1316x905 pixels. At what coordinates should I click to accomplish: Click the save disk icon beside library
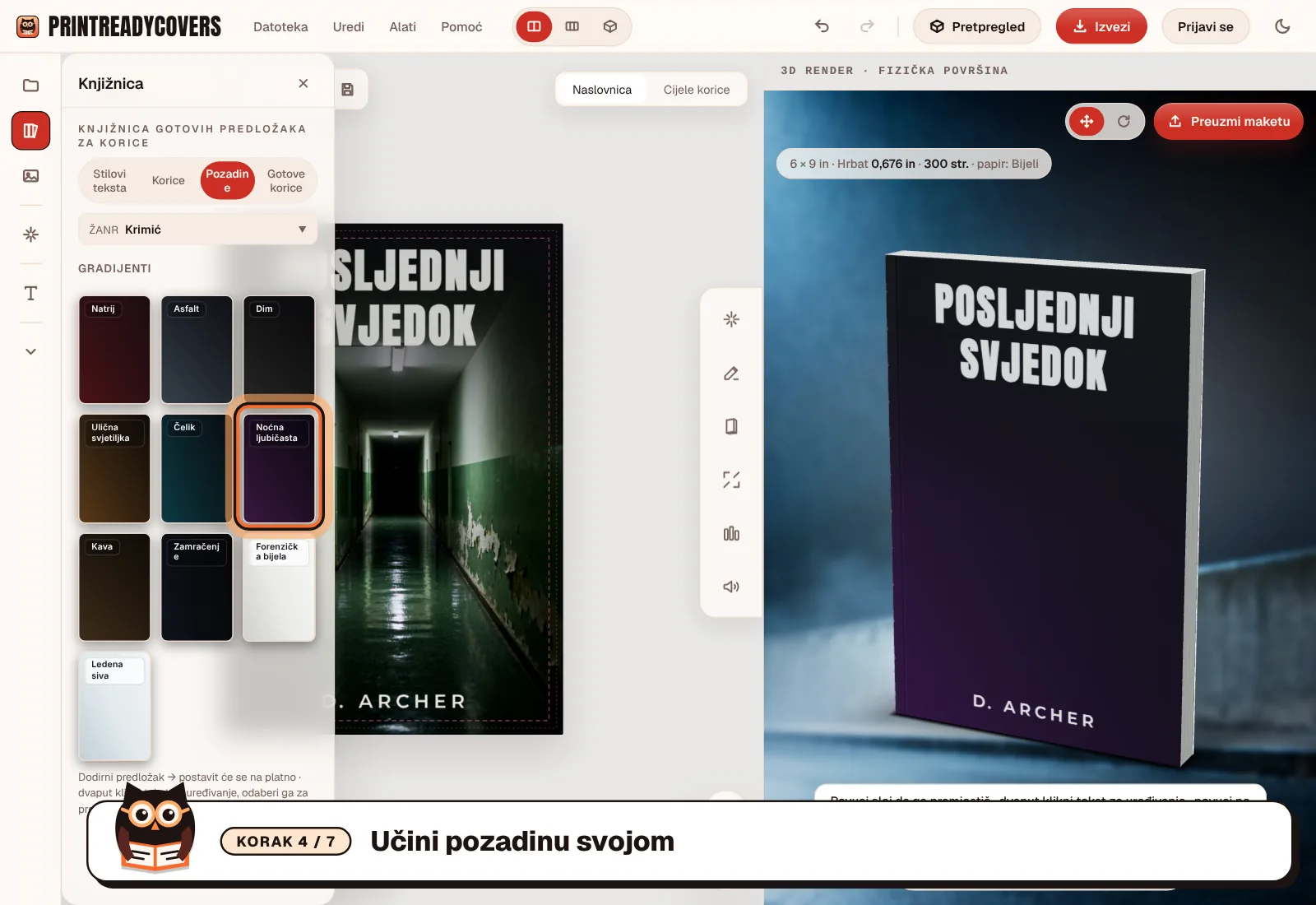click(348, 90)
